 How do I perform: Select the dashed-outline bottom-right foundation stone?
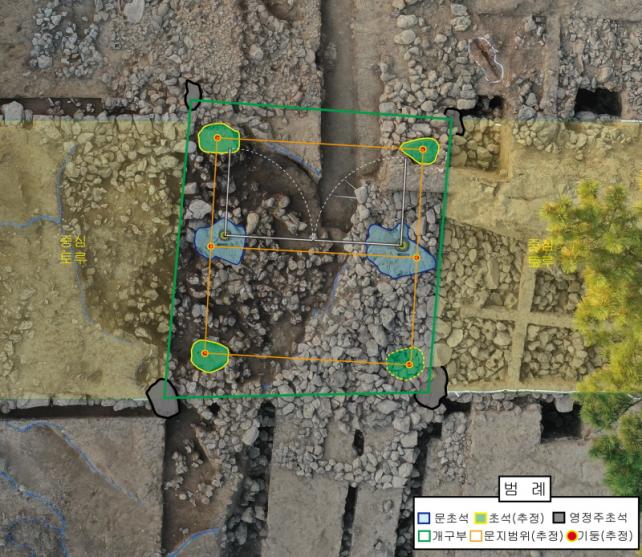pos(405,362)
